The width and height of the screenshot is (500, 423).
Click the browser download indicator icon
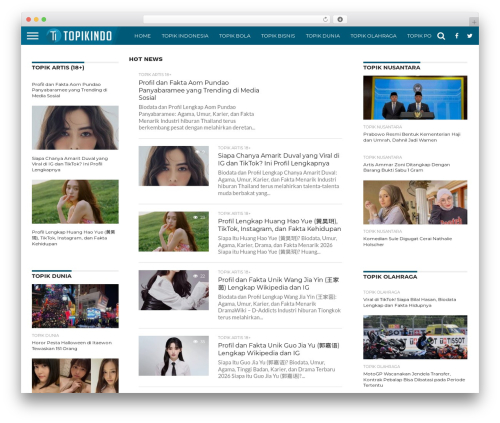pyautogui.click(x=340, y=20)
